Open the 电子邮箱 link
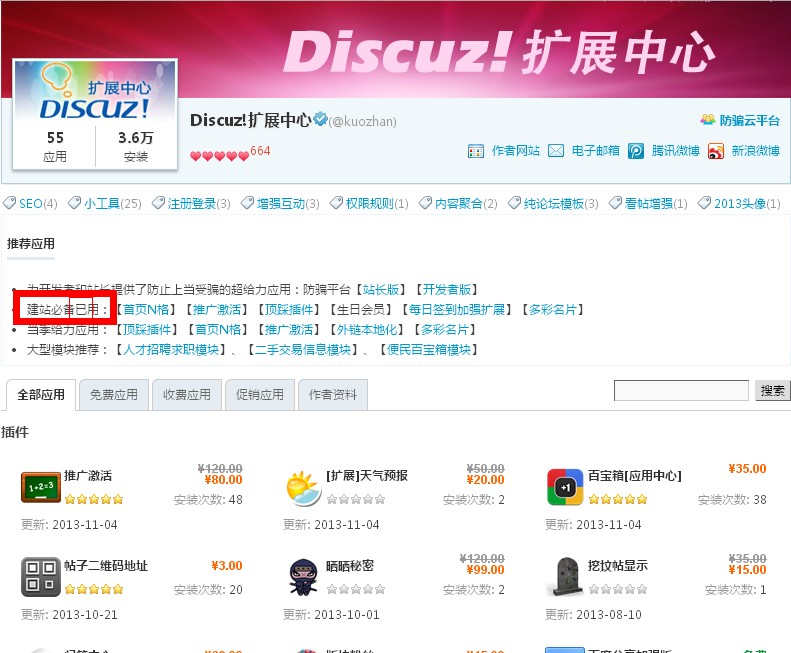Image resolution: width=791 pixels, height=653 pixels. 595,151
